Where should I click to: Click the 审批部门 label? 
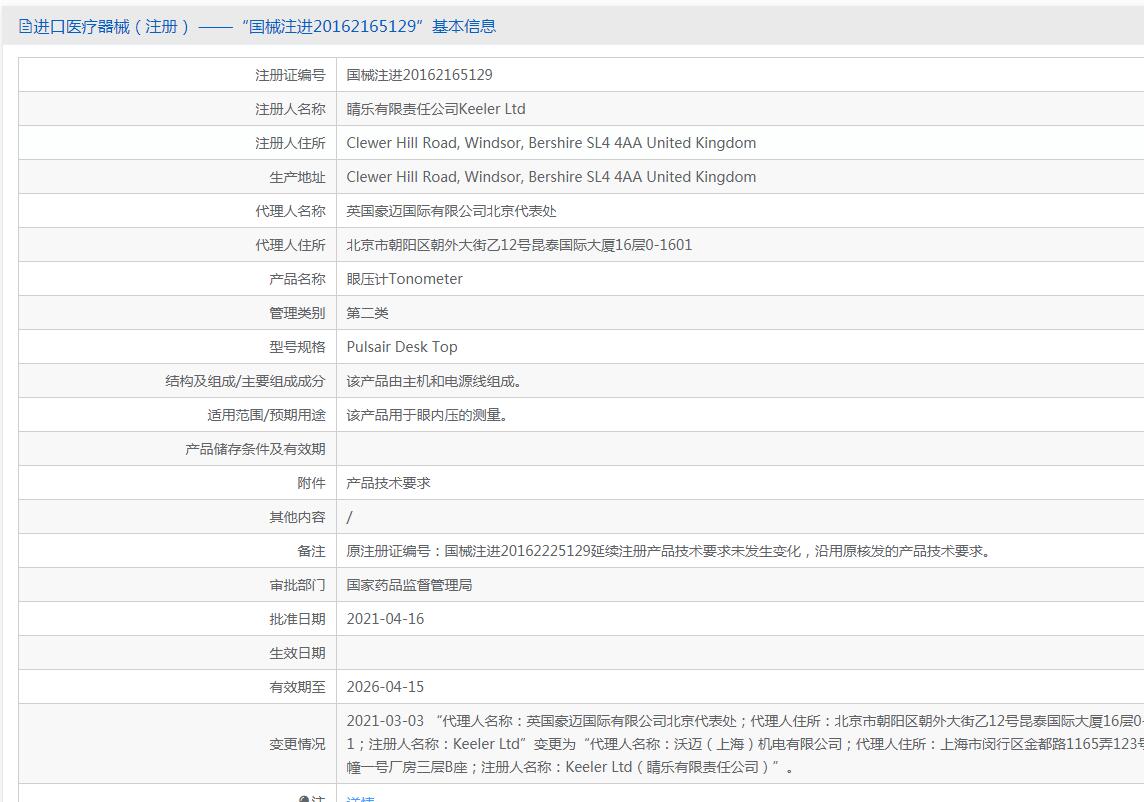(297, 585)
